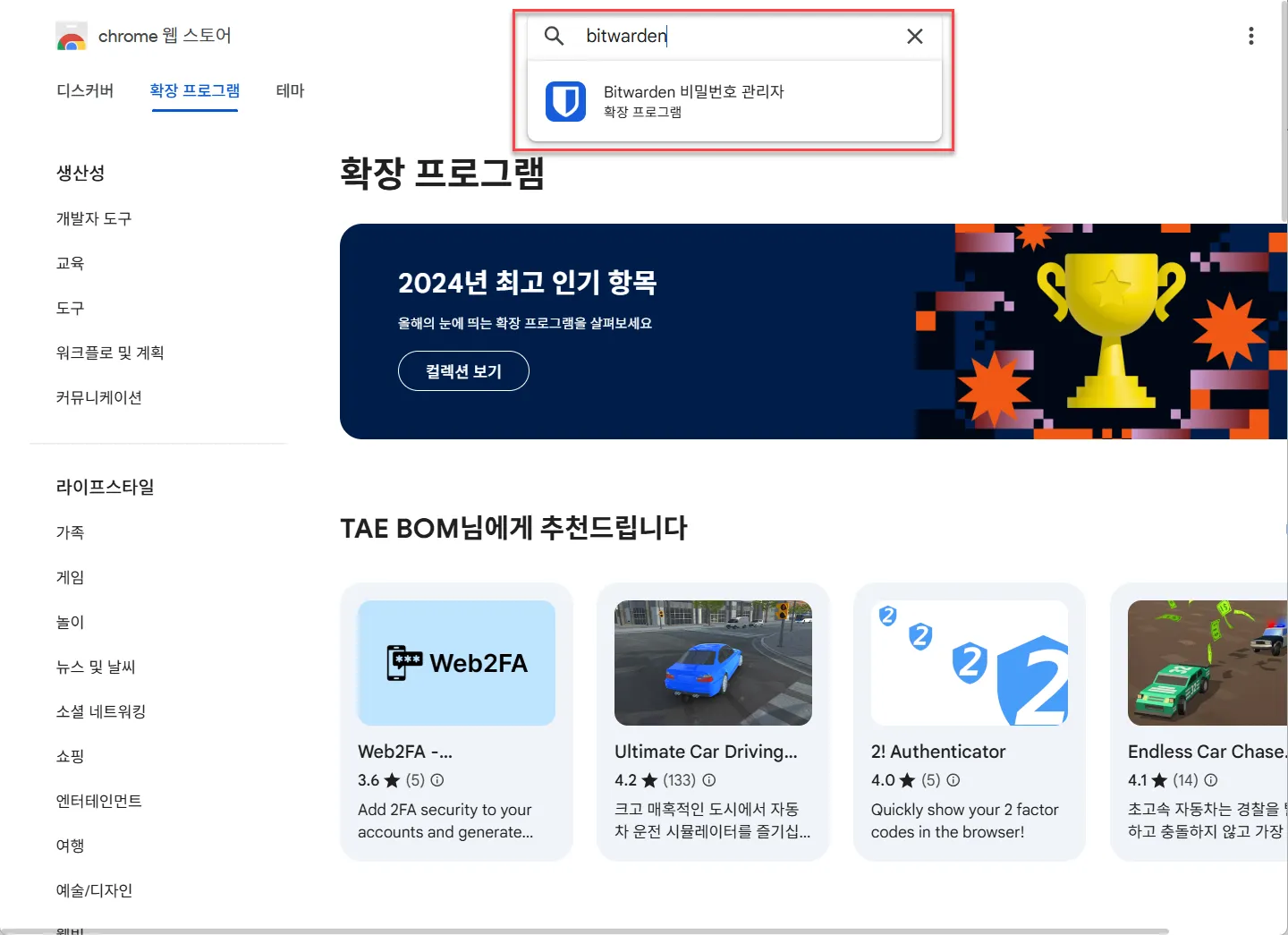This screenshot has width=1288, height=935.
Task: Click the 2! Authenticator card title
Action: [938, 752]
